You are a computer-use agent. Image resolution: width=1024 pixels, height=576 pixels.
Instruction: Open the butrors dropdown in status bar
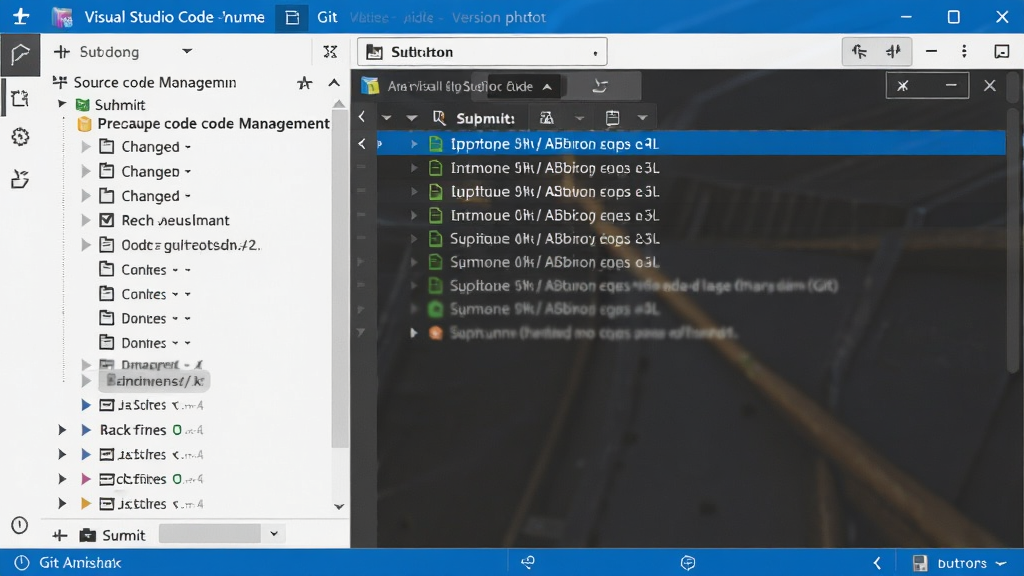[x=1002, y=563]
